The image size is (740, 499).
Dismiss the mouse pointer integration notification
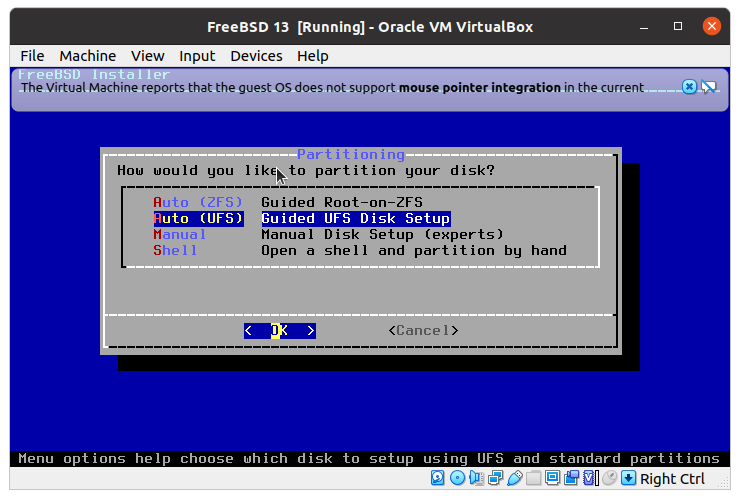(689, 87)
